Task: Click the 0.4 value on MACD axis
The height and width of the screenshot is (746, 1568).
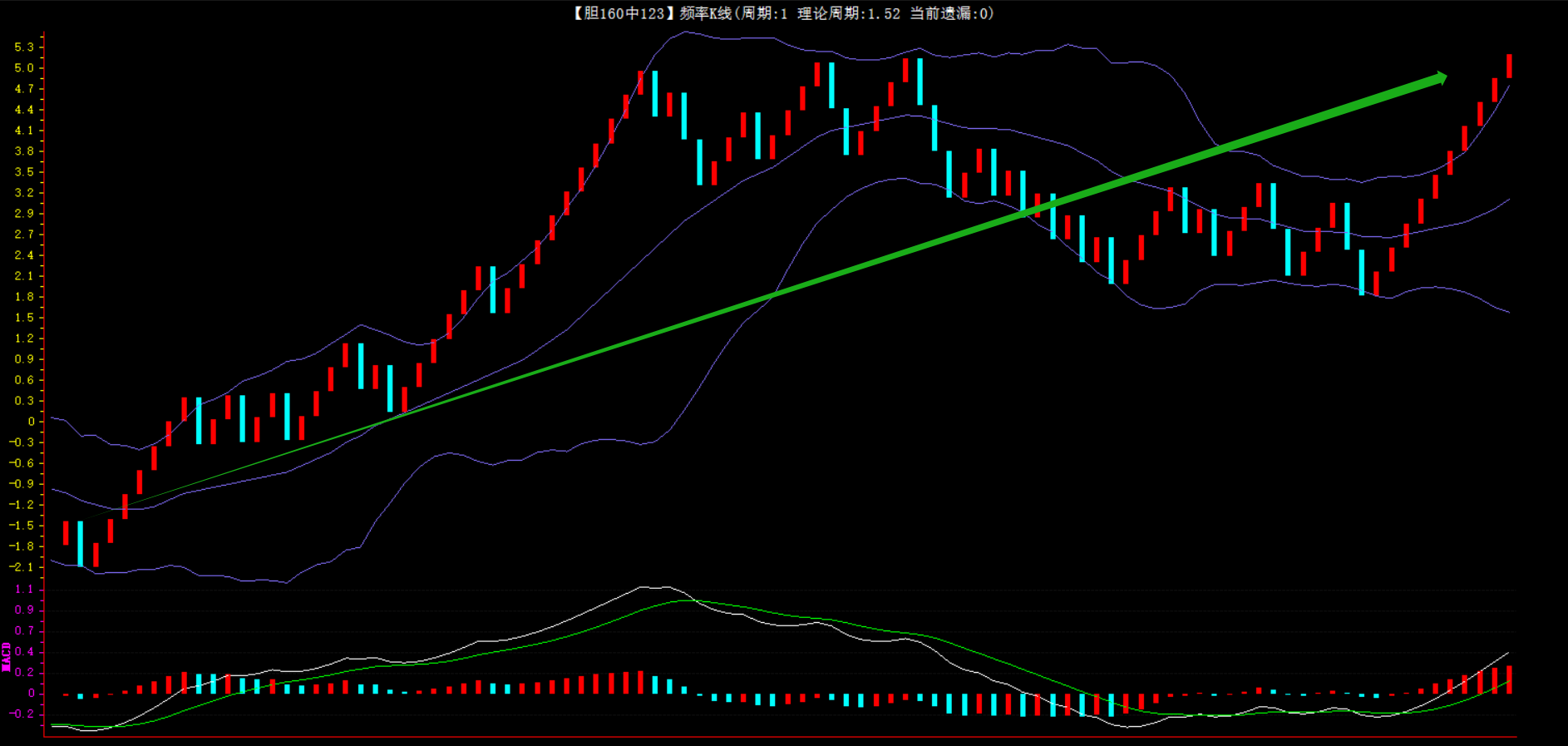Action: point(24,651)
